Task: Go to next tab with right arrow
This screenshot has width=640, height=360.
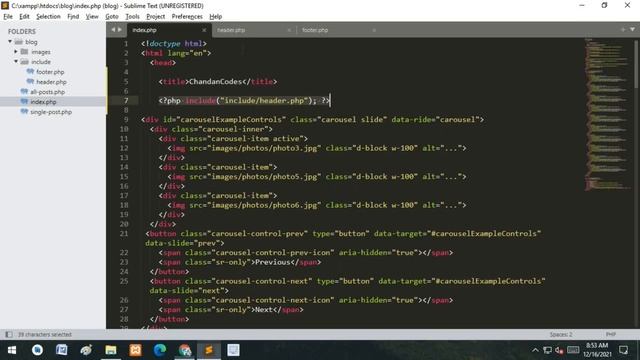Action: [120, 30]
